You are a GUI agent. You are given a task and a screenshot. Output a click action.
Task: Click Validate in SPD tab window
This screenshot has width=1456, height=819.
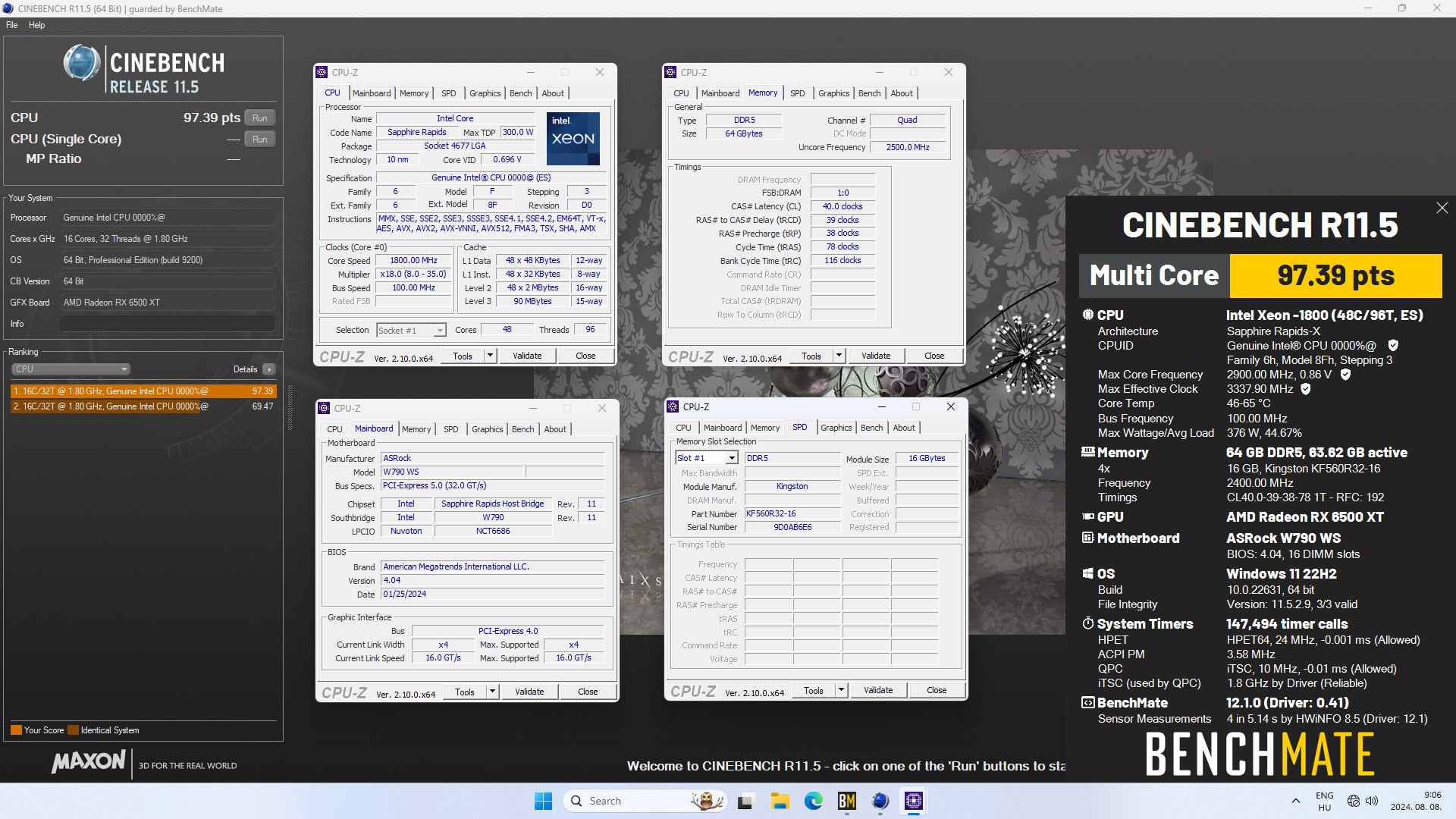point(878,690)
